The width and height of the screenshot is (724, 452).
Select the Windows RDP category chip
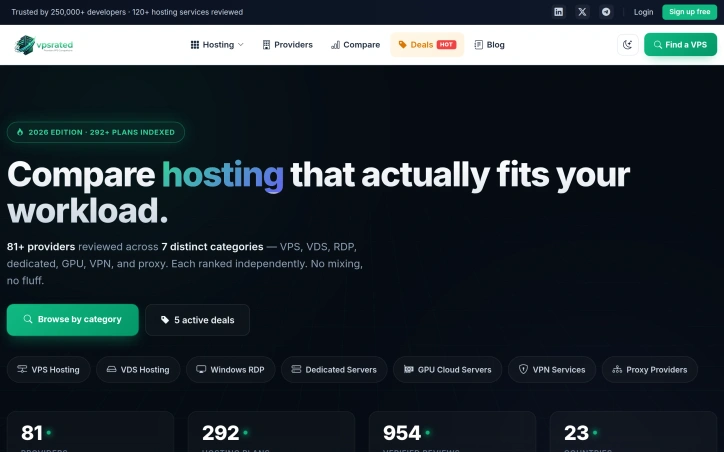pyautogui.click(x=230, y=369)
